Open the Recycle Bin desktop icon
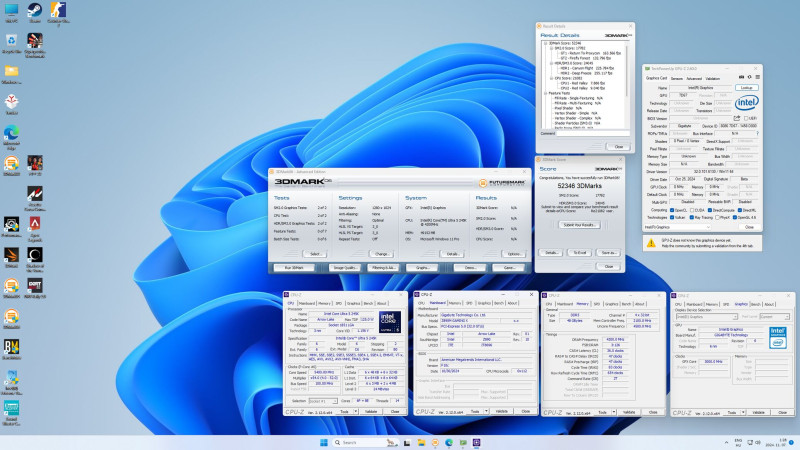 point(11,44)
